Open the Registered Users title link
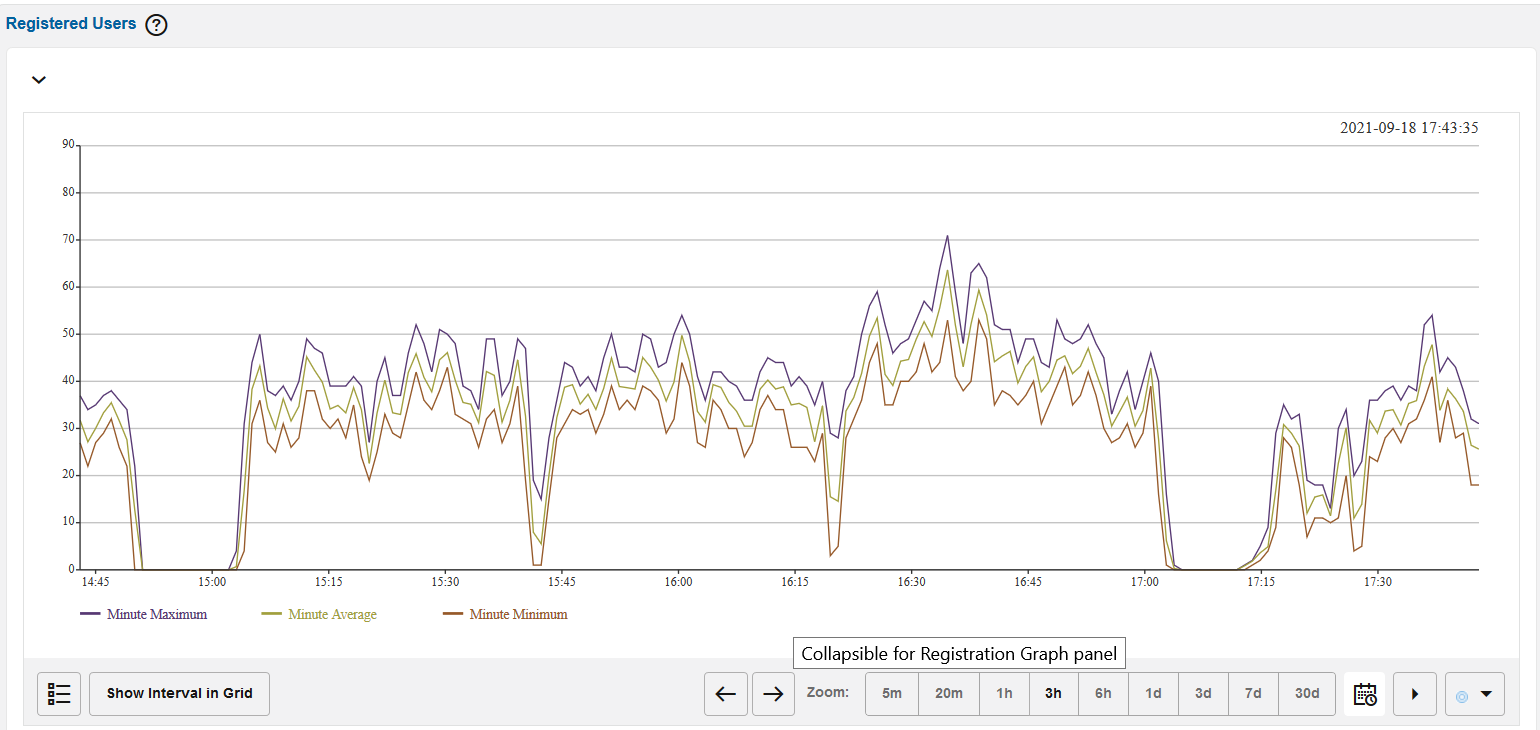The height and width of the screenshot is (730, 1540). 71,24
